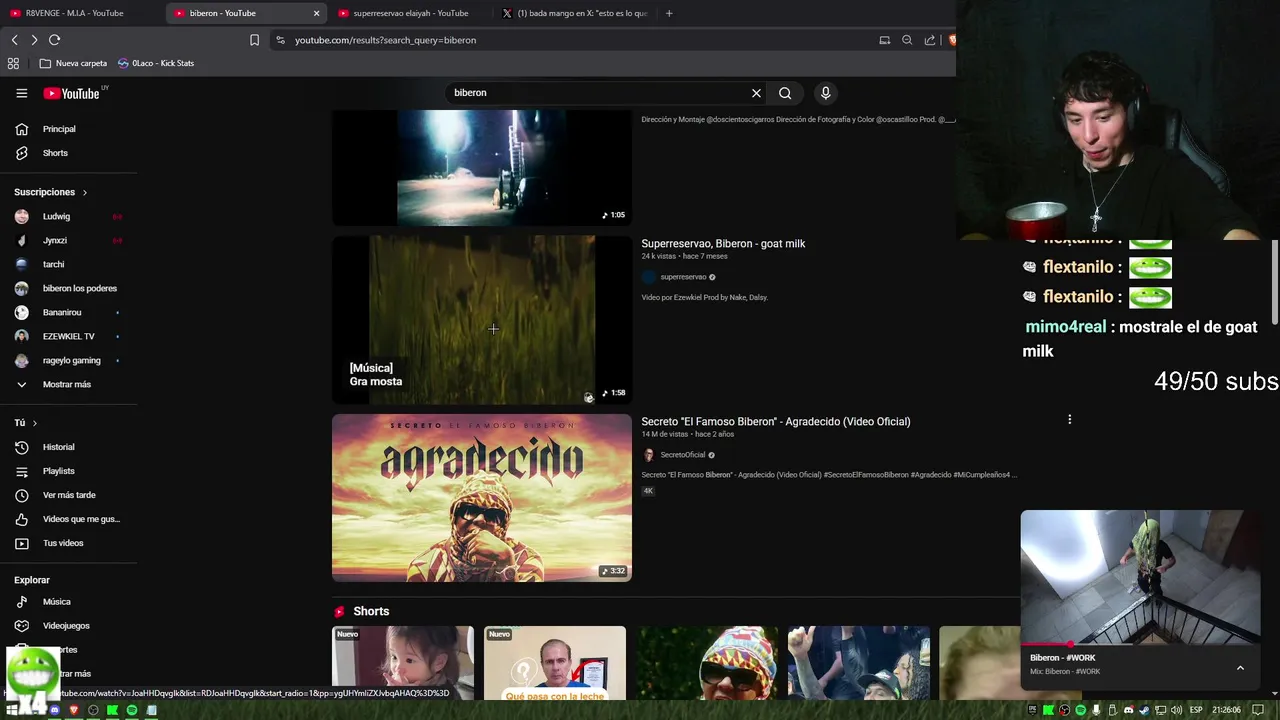Open Steam in the system tray
The image size is (1280, 720).
1144,710
